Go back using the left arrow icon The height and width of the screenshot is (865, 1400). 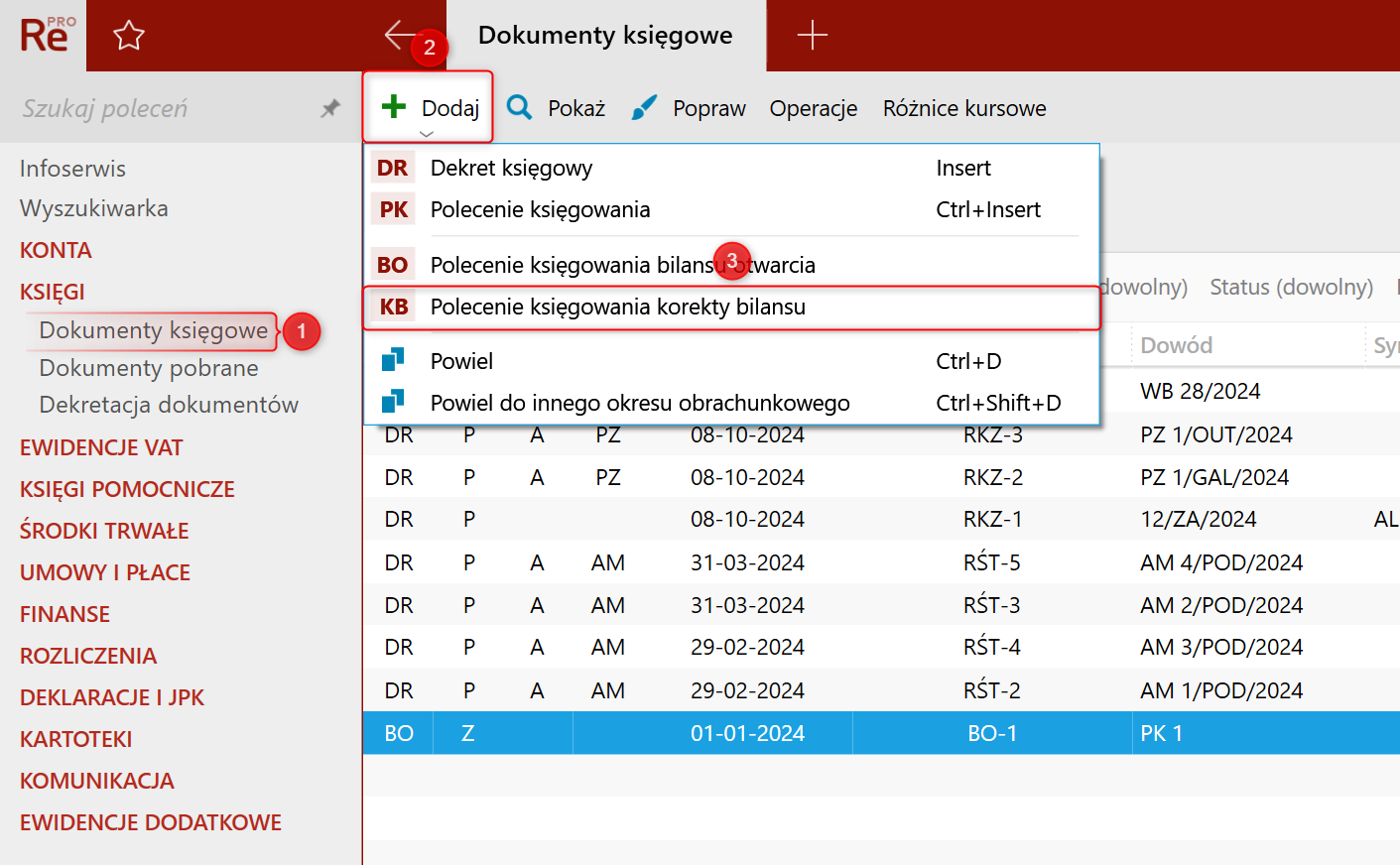(x=399, y=35)
